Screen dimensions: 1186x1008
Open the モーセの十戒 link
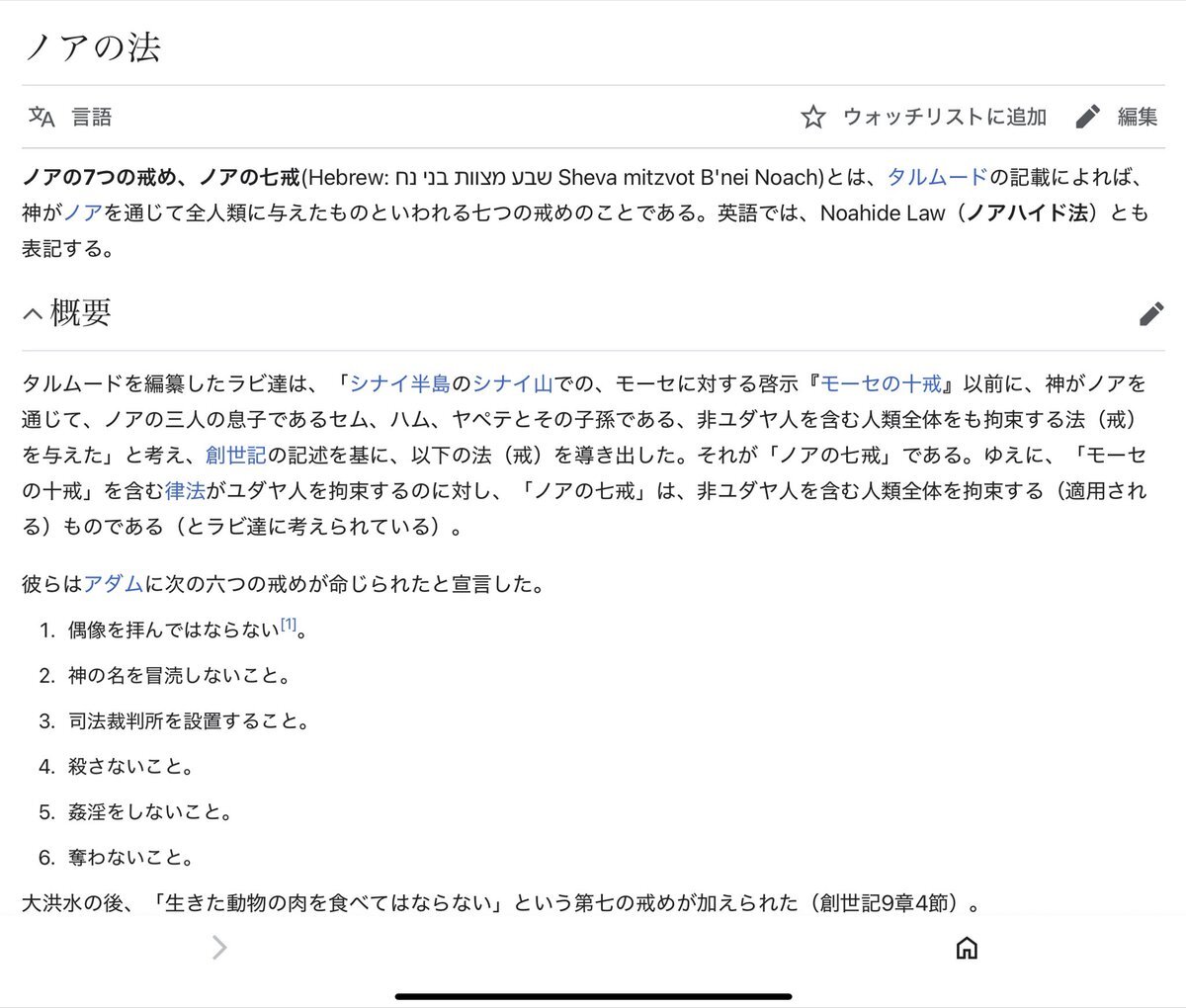(x=881, y=383)
